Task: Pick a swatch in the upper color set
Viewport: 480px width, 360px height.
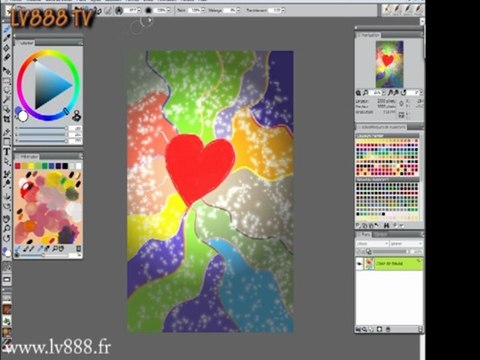Action: 387,157
